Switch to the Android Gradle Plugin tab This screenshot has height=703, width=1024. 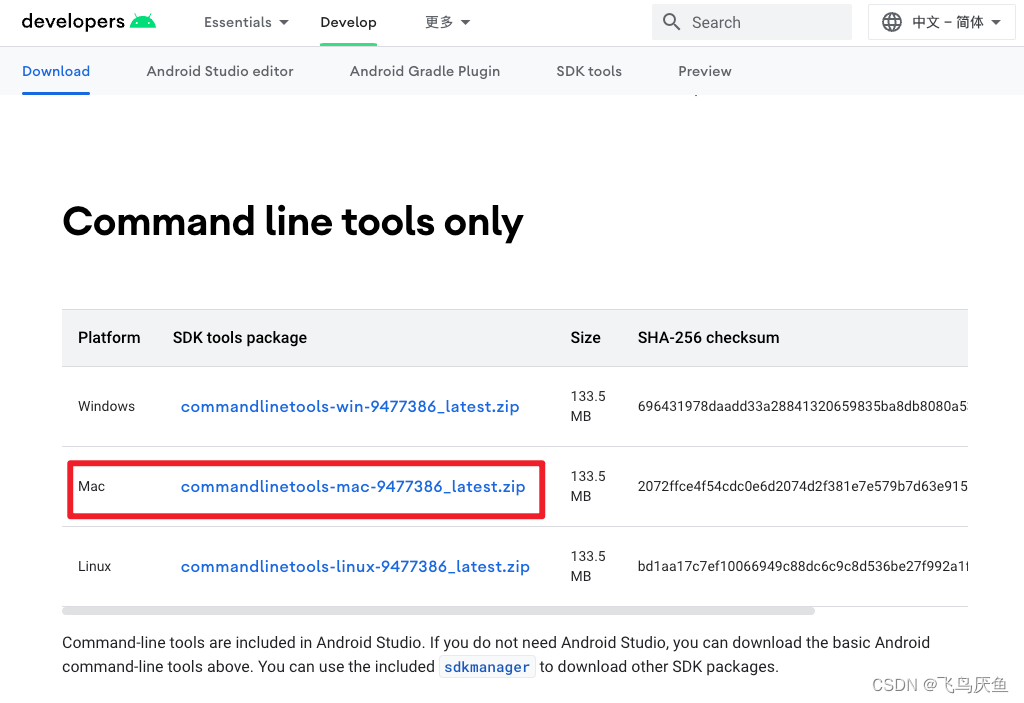point(425,71)
